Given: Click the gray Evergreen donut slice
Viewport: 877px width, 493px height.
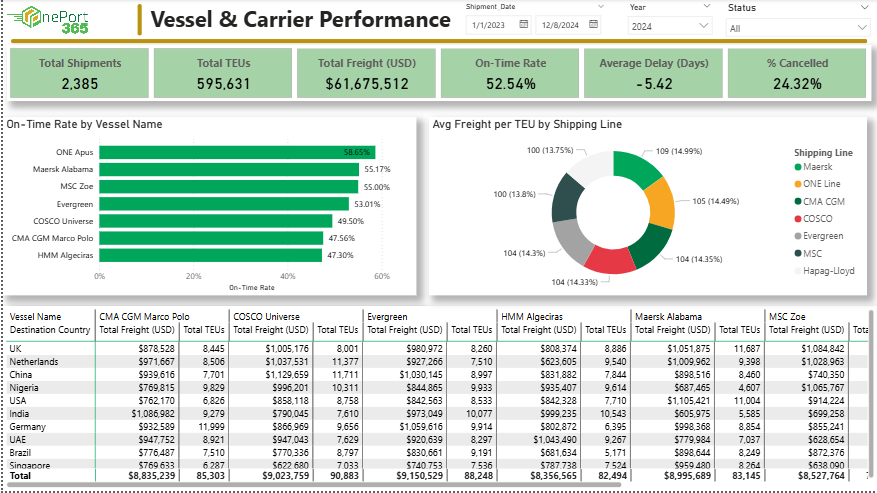Looking at the screenshot, I should click(x=570, y=242).
